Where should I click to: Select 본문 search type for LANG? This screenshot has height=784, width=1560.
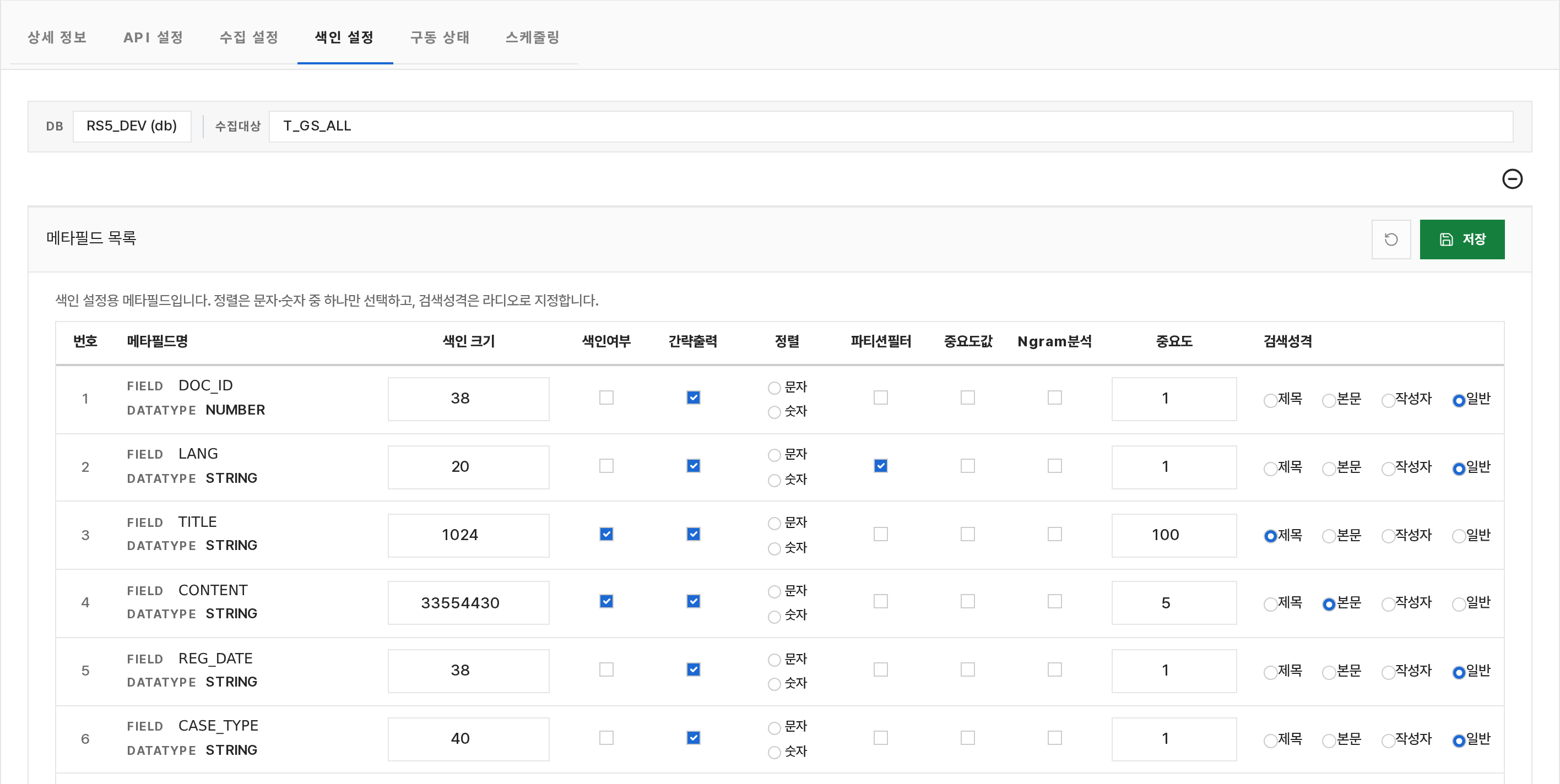1329,469
